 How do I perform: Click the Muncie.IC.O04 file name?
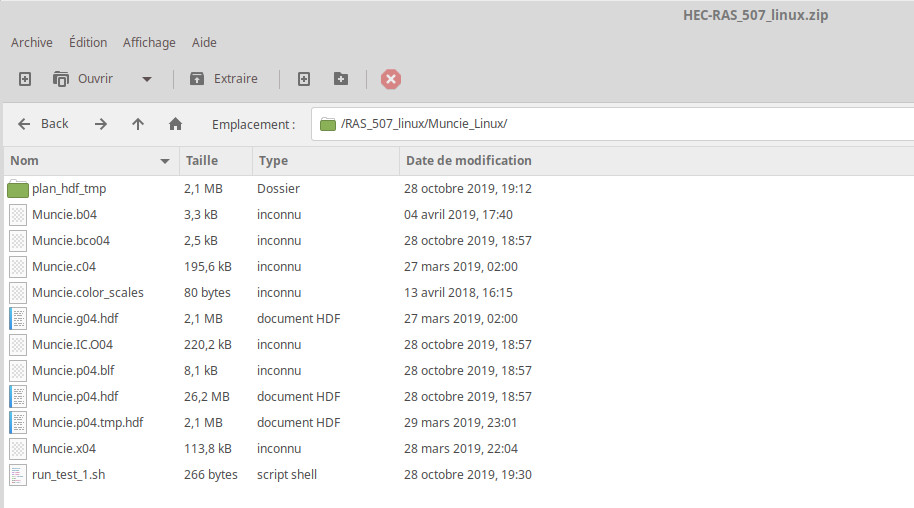click(x=72, y=345)
